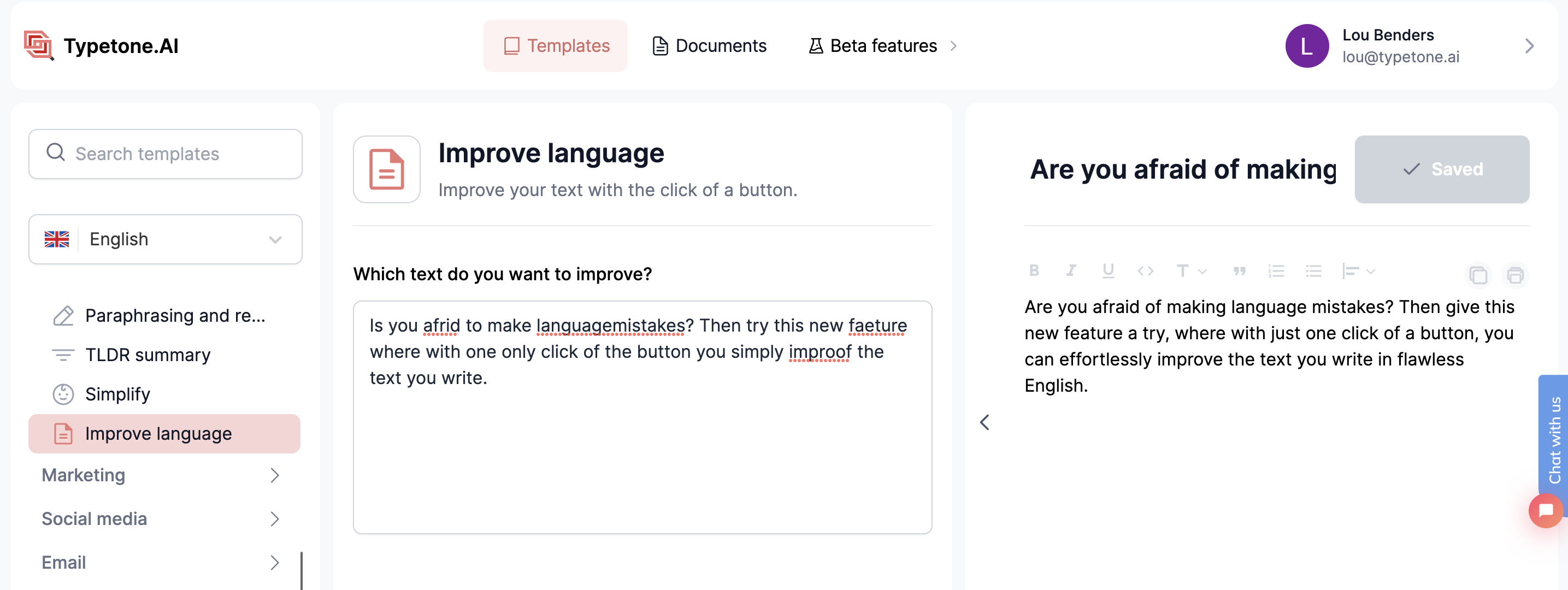
Task: Toggle italic formatting in editor toolbar
Action: tap(1071, 270)
